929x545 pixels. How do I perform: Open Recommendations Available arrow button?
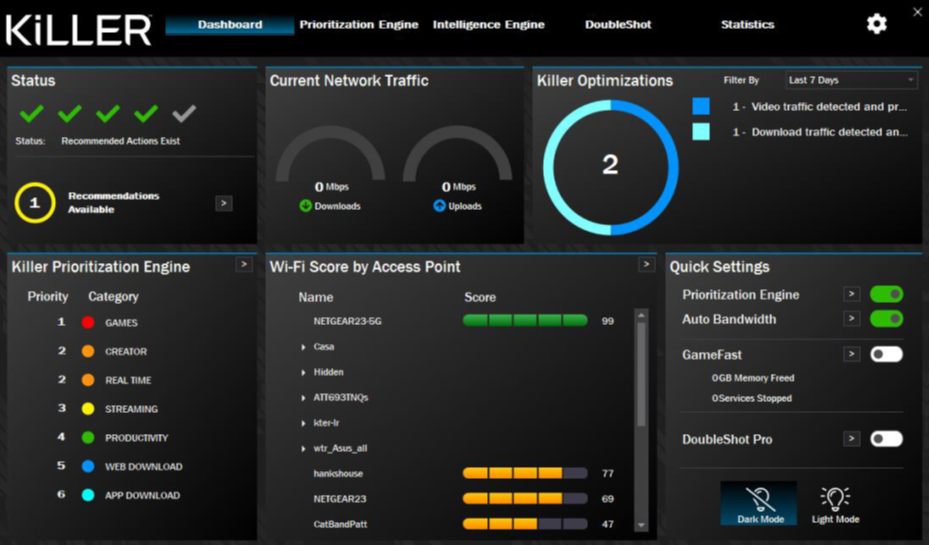223,203
